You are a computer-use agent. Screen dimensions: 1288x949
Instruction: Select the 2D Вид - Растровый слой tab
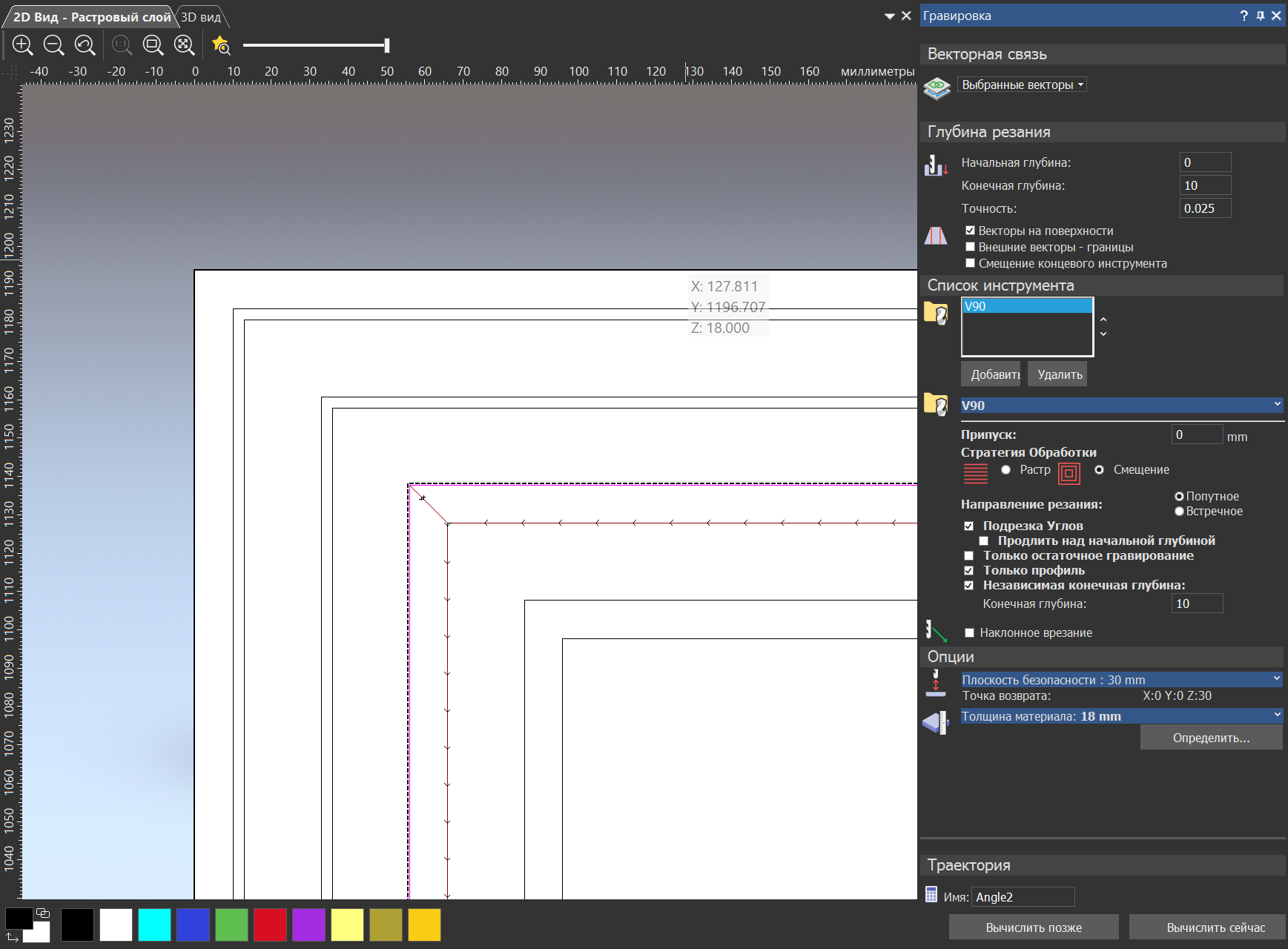[x=92, y=17]
